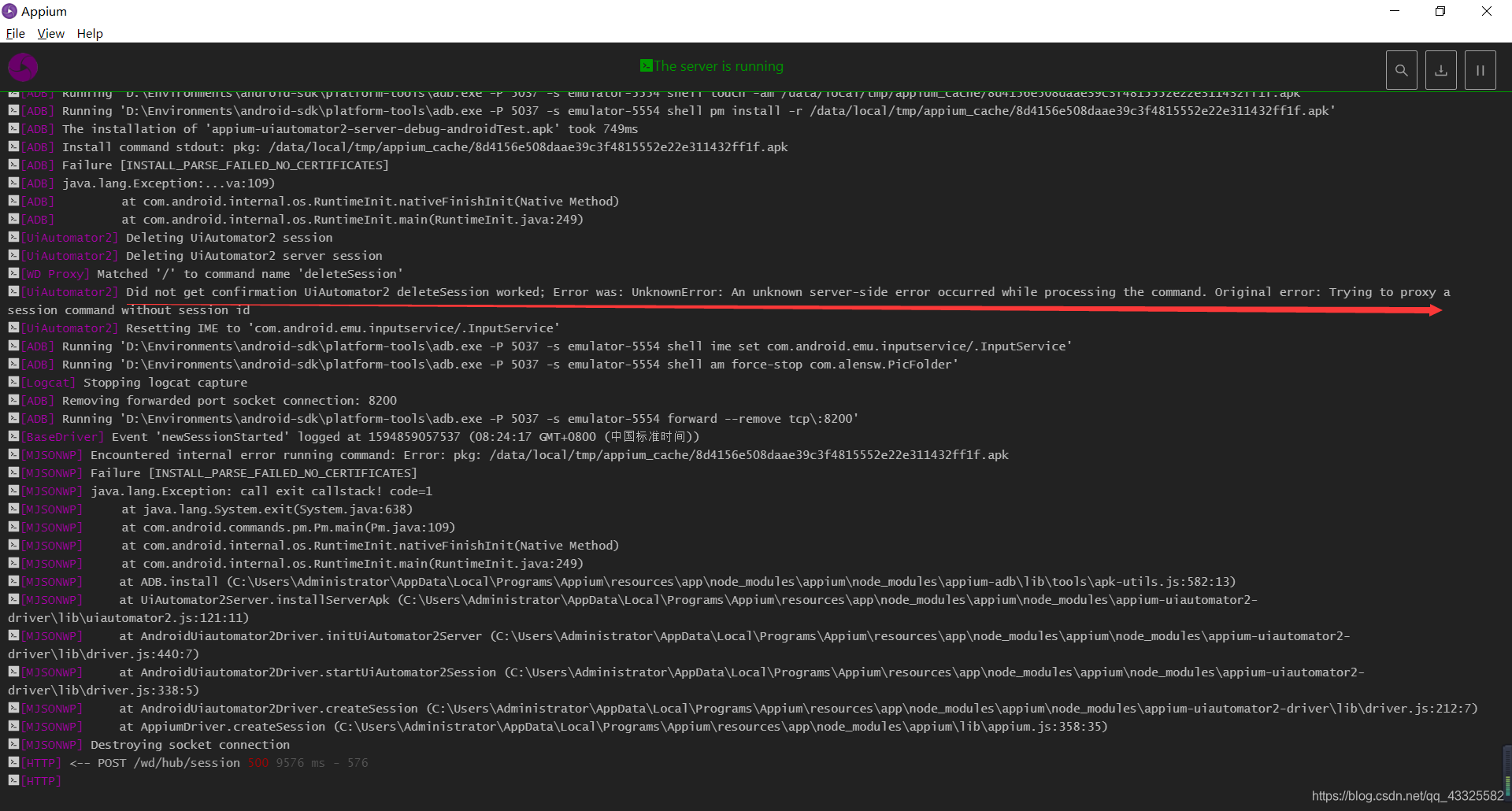
Task: Click log icon beside 'Encountered internal error running command'
Action: (x=13, y=454)
